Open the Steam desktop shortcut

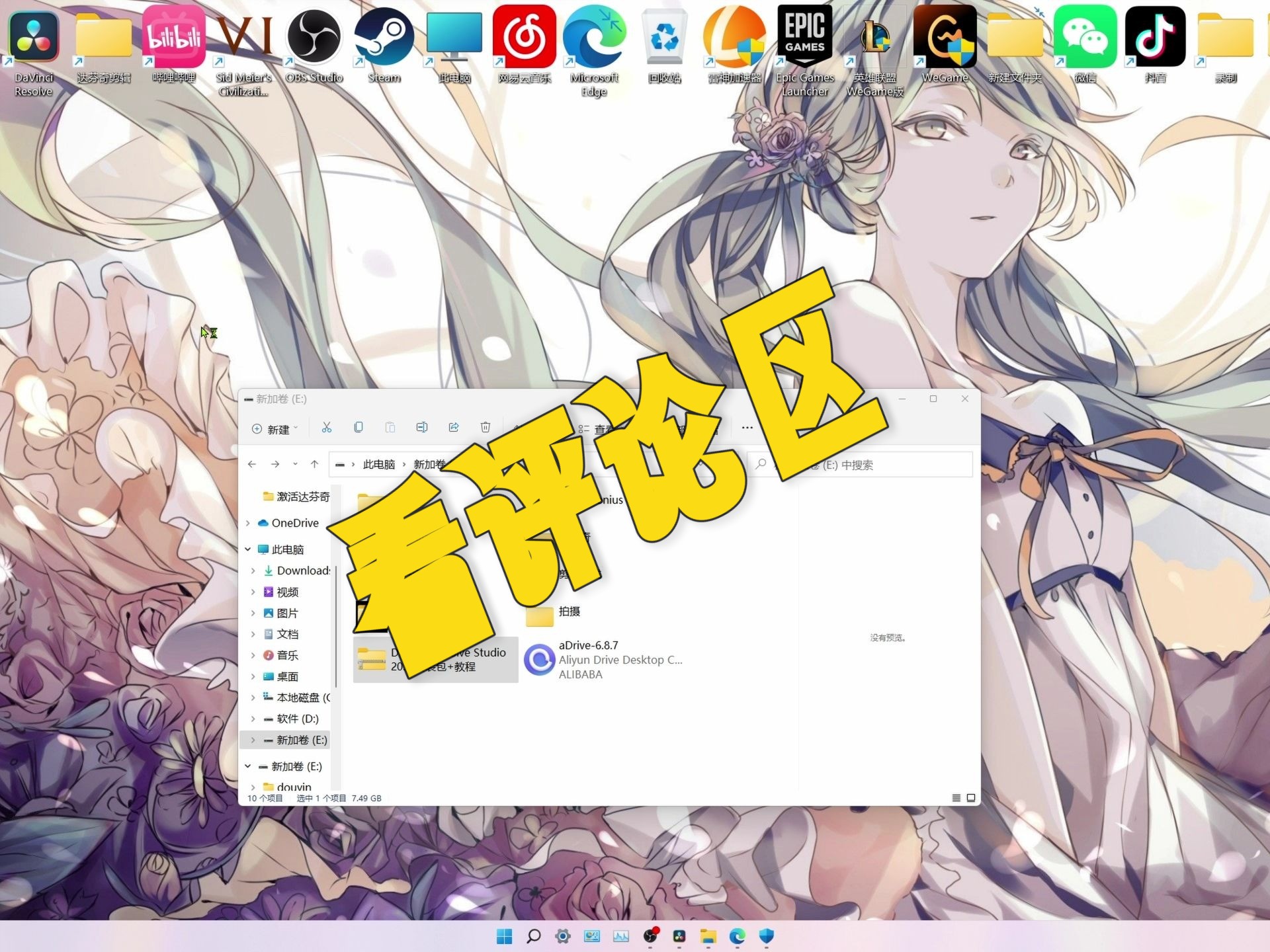pyautogui.click(x=384, y=46)
